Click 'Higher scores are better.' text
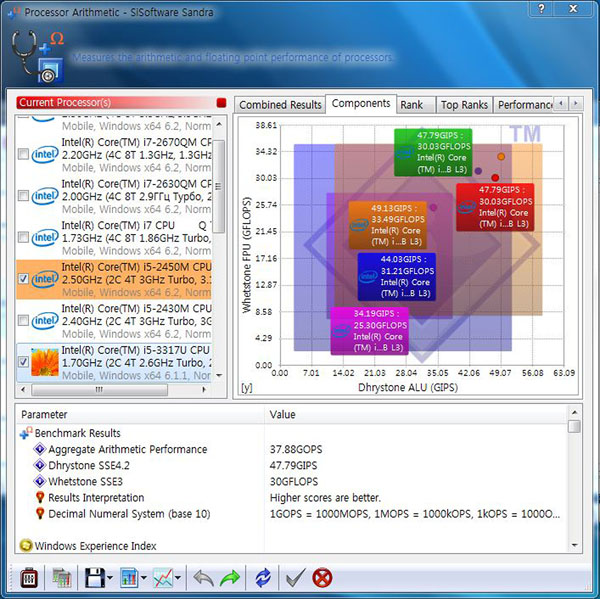The height and width of the screenshot is (599, 600). [x=325, y=497]
